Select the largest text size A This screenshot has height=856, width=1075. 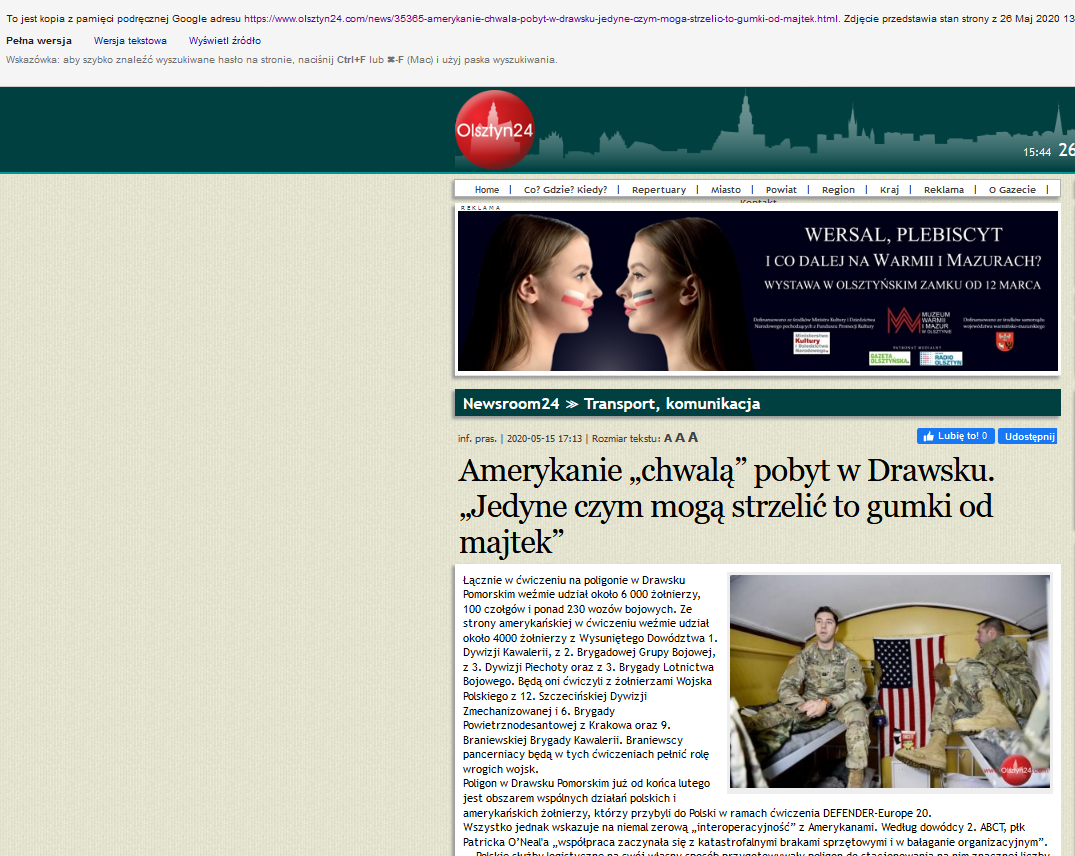tap(693, 437)
